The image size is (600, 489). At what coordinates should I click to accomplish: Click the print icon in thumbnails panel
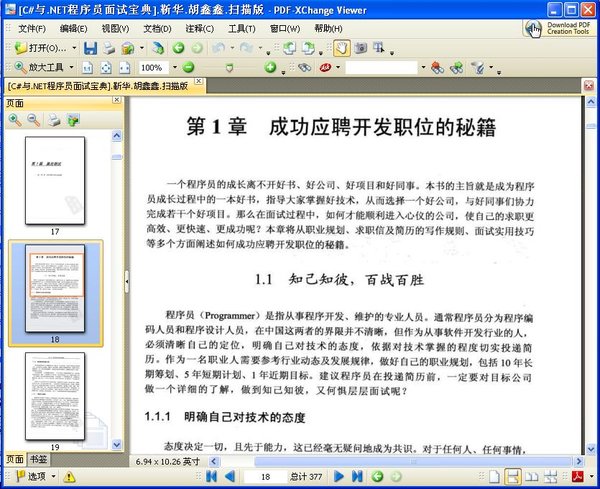pyautogui.click(x=53, y=120)
